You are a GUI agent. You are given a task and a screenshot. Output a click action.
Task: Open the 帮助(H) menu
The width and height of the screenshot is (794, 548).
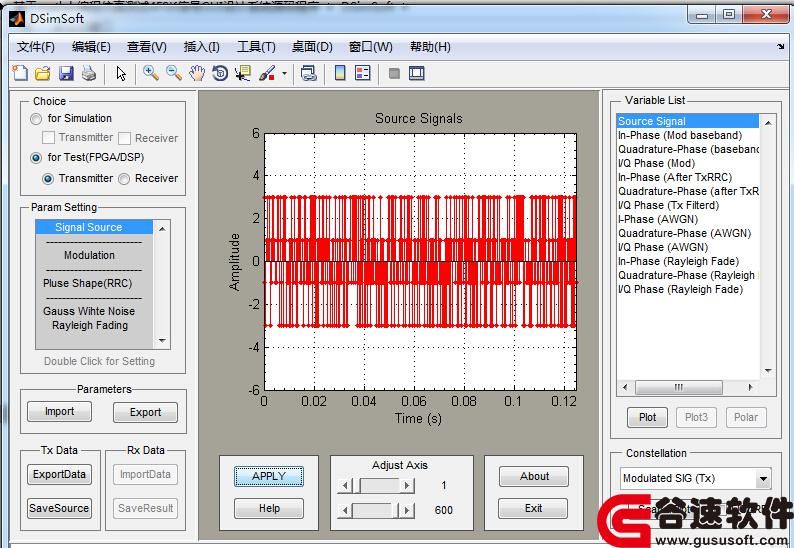[x=430, y=47]
